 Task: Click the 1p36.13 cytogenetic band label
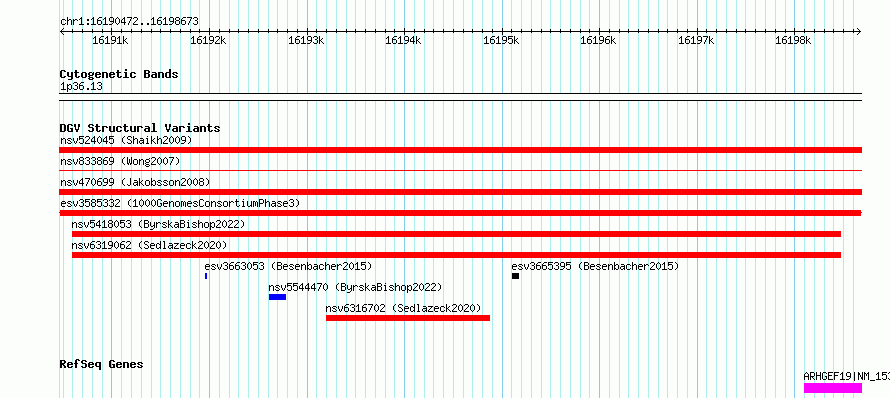81,87
